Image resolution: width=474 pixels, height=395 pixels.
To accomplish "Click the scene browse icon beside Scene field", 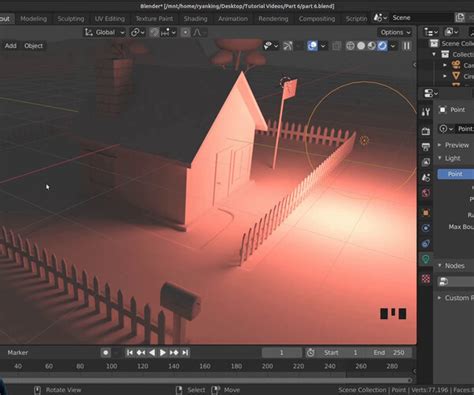I will click(x=379, y=18).
